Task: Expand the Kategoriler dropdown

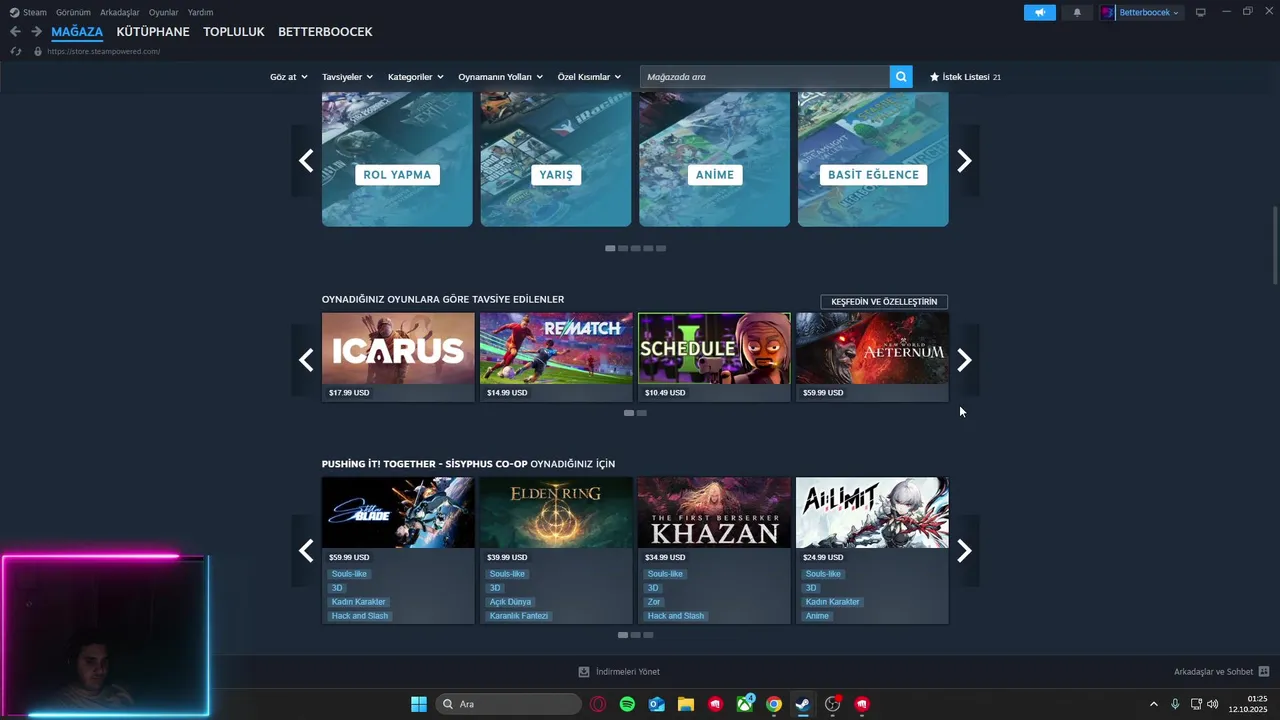Action: [415, 77]
